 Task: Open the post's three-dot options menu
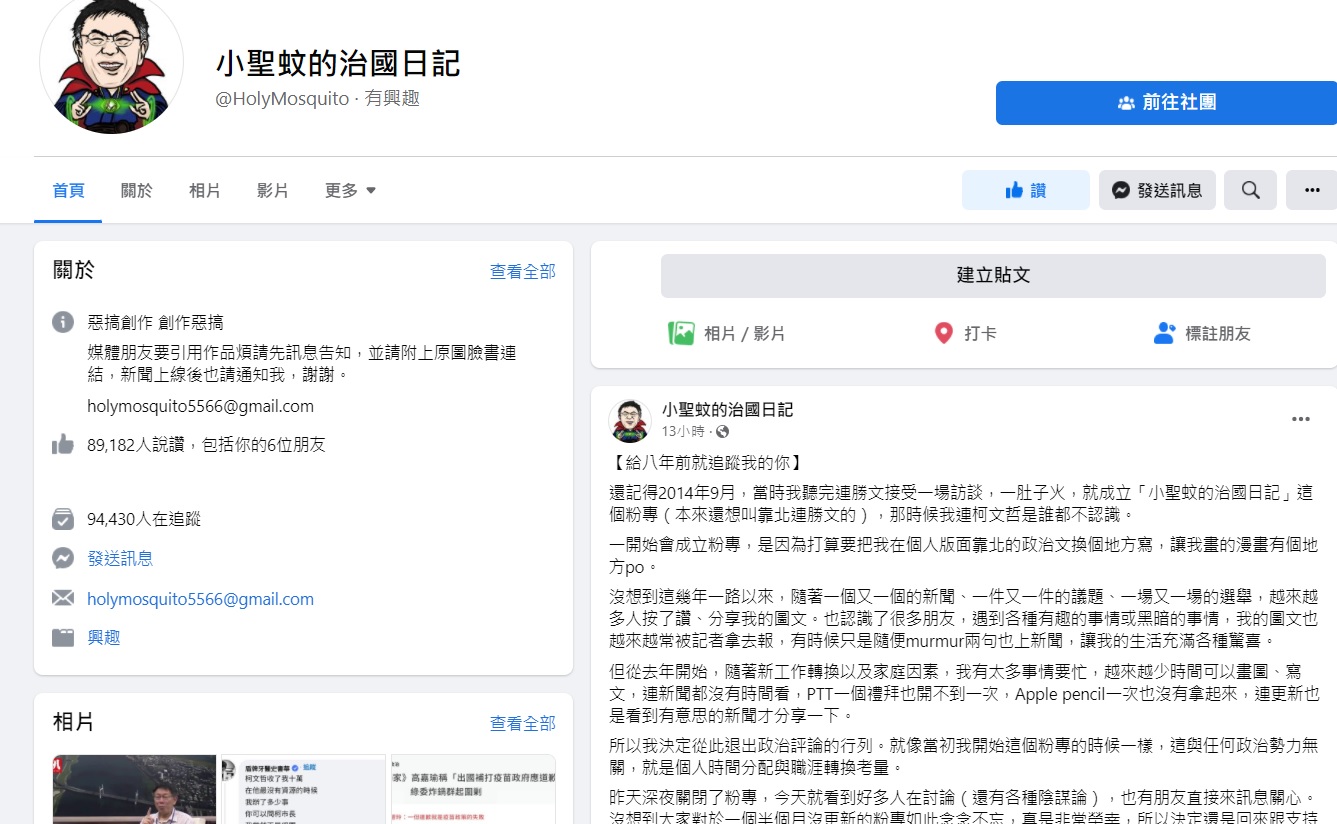tap(1300, 419)
